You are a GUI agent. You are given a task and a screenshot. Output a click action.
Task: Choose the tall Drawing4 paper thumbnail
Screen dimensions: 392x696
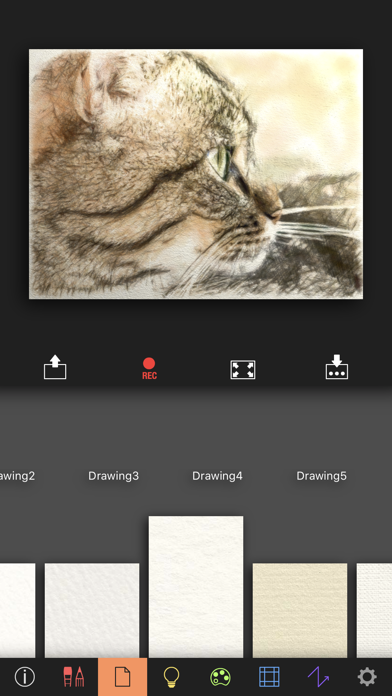pos(196,587)
